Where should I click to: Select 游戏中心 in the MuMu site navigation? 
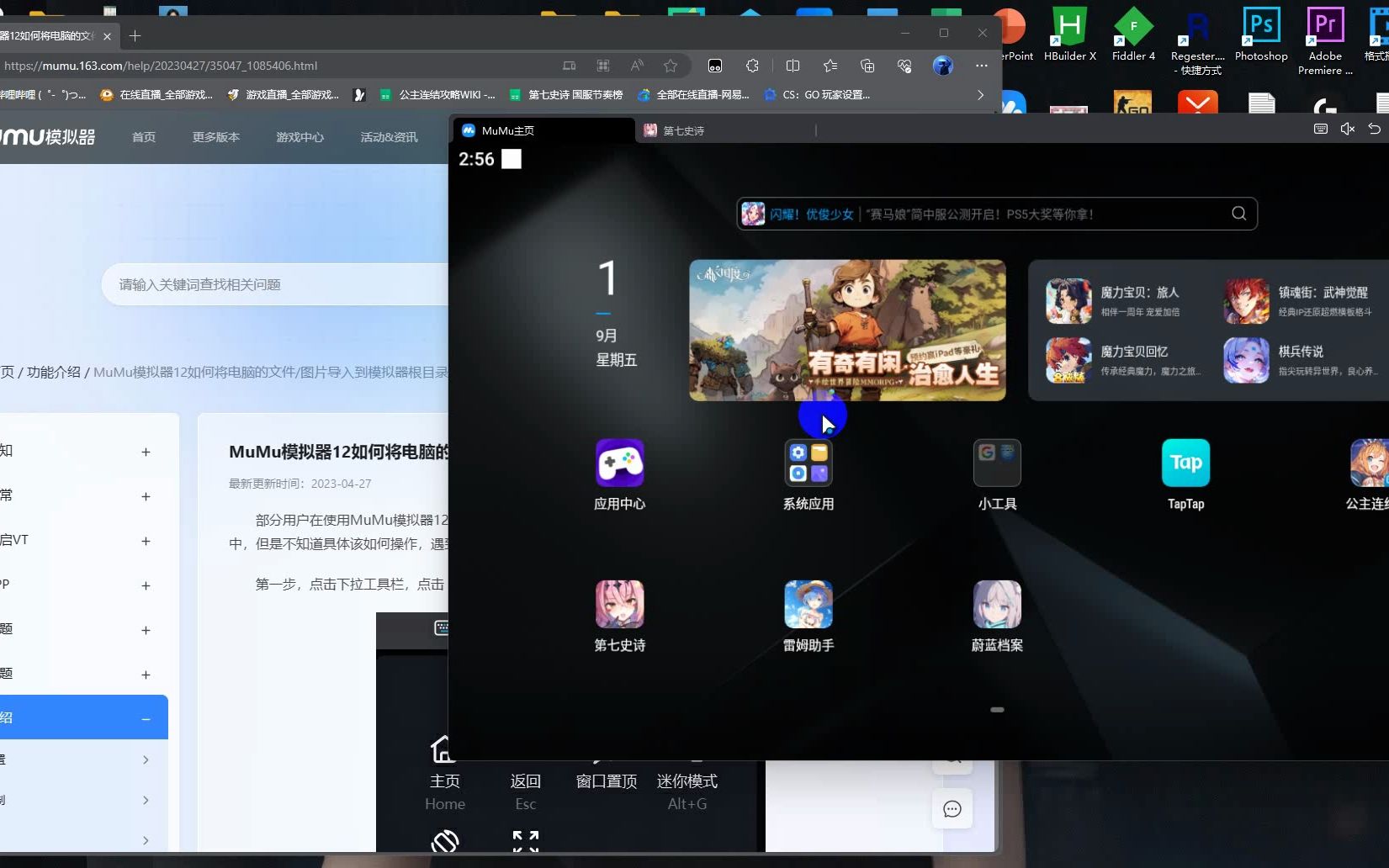(300, 136)
